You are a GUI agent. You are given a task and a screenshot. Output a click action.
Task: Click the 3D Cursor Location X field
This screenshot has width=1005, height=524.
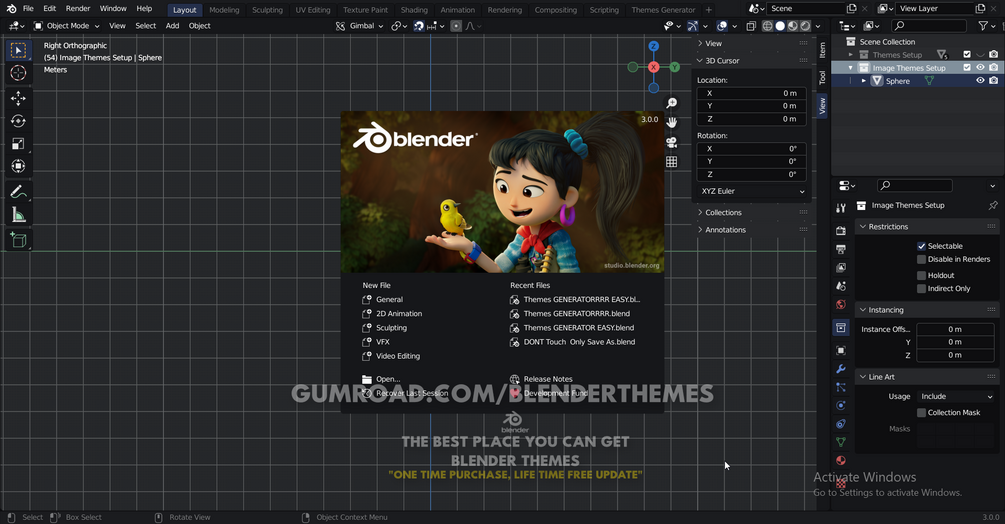tap(751, 94)
